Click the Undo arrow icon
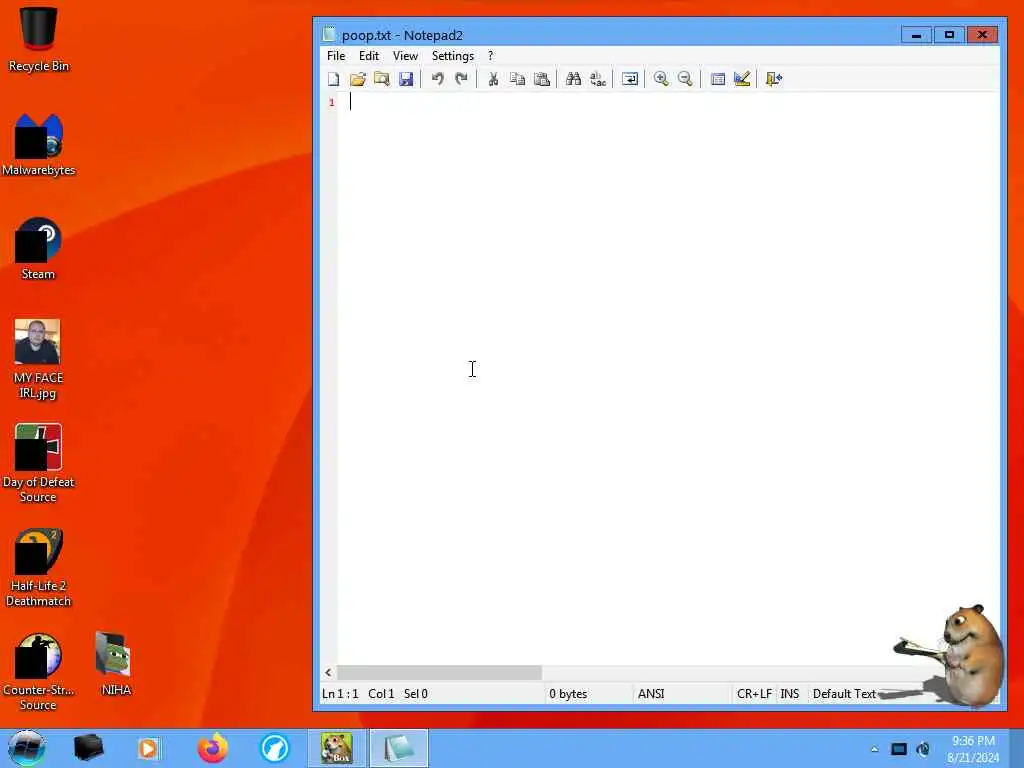 (x=438, y=79)
